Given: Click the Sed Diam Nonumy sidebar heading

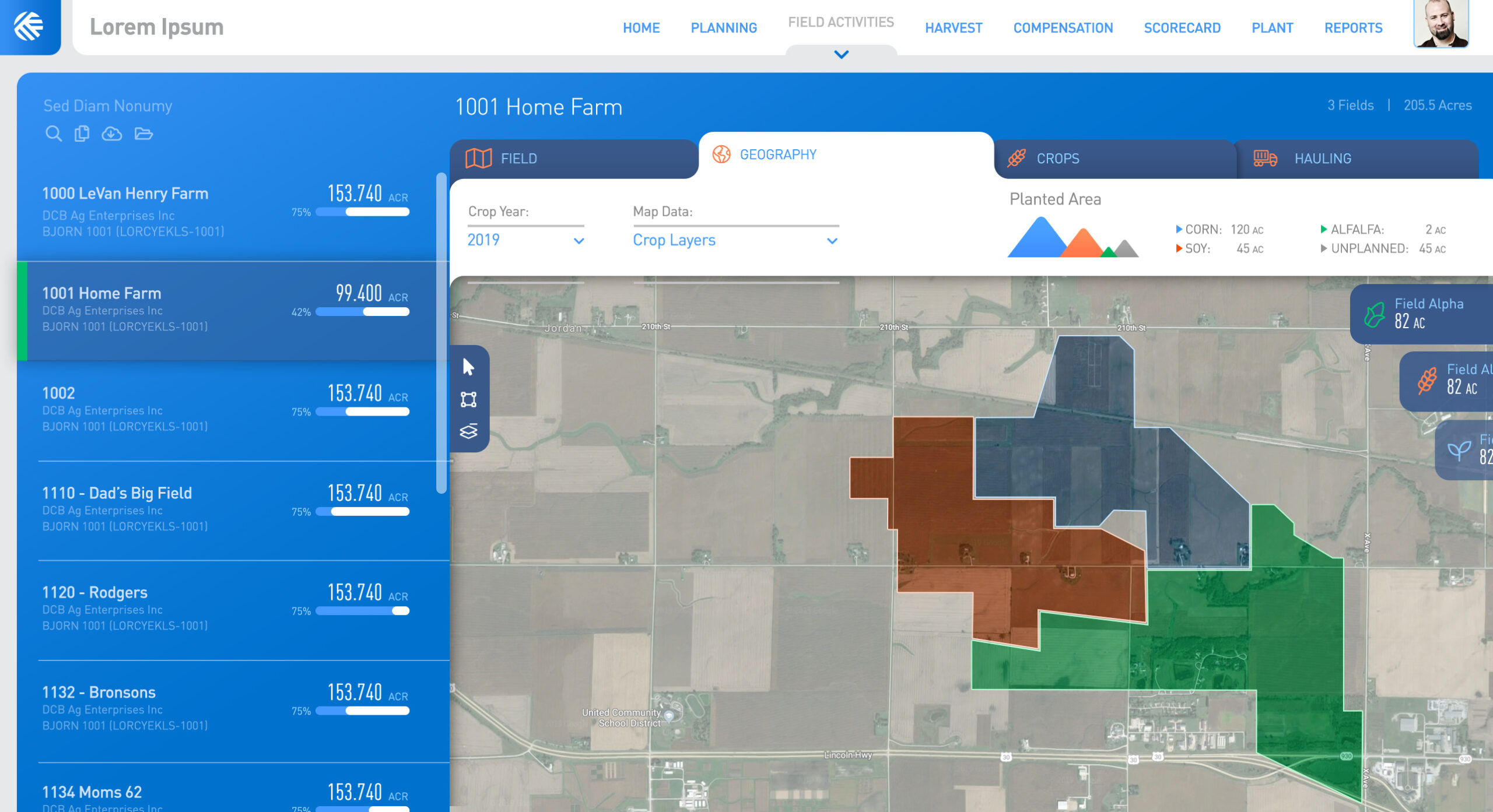Looking at the screenshot, I should point(108,106).
